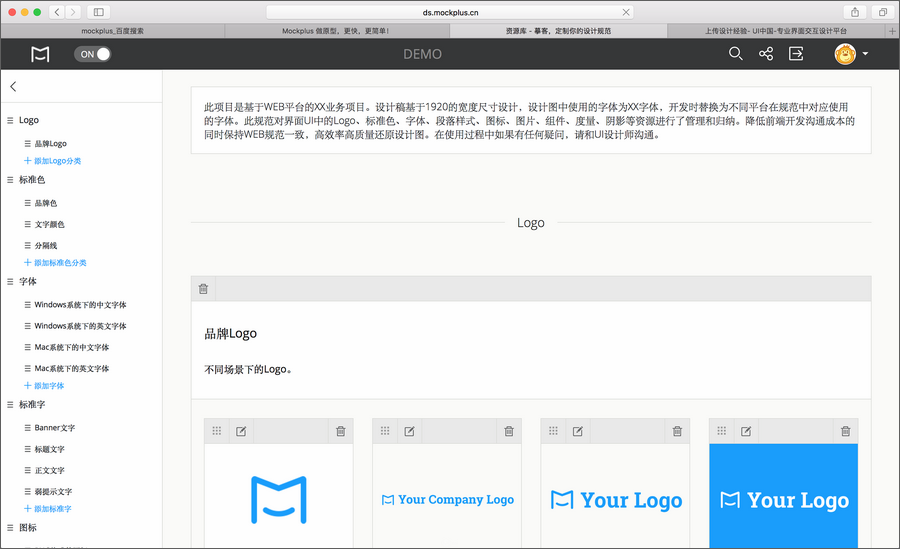Toggle the ON switch in header
This screenshot has width=900, height=549.
tap(92, 54)
